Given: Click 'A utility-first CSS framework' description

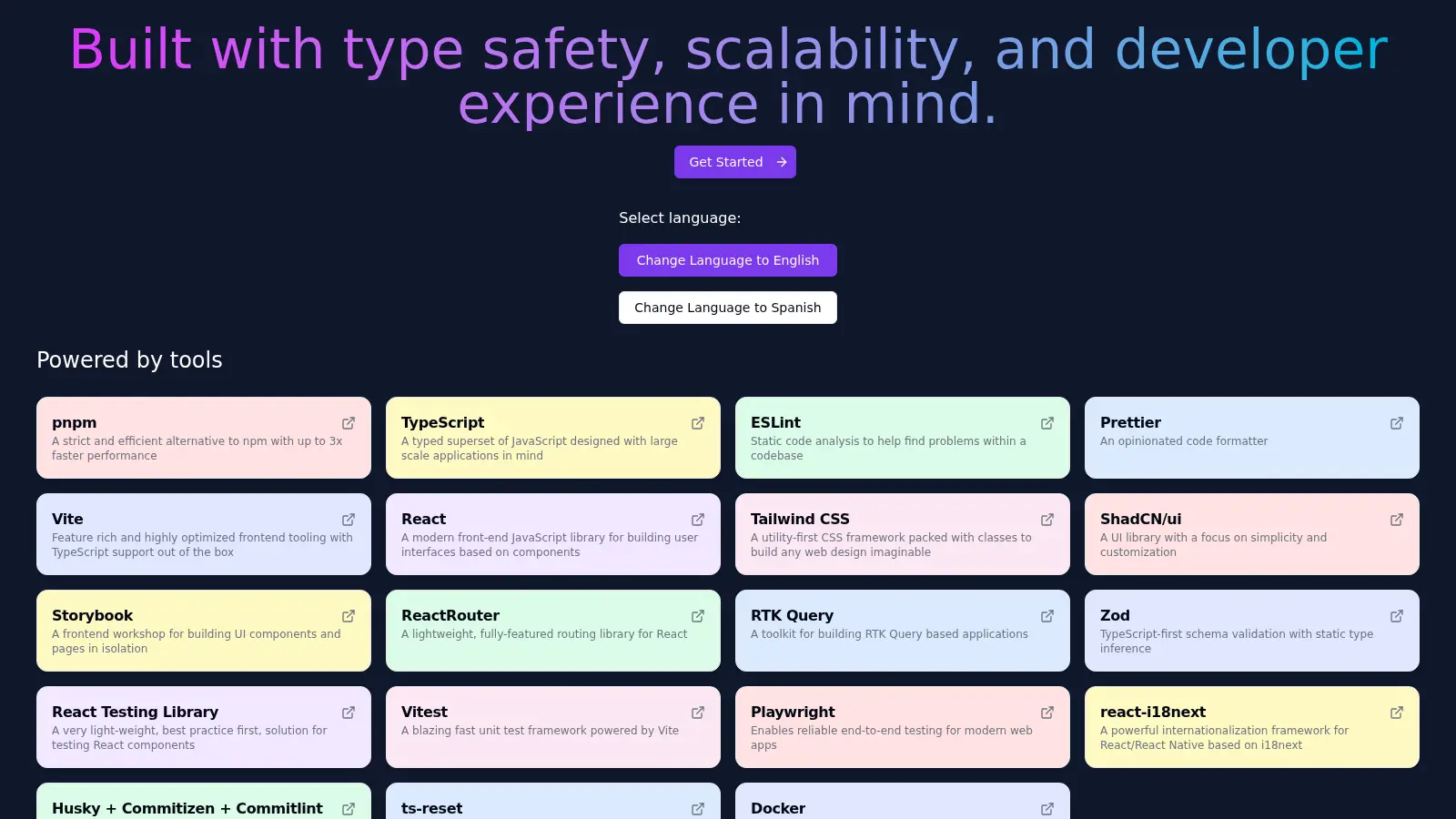Looking at the screenshot, I should pos(891,544).
